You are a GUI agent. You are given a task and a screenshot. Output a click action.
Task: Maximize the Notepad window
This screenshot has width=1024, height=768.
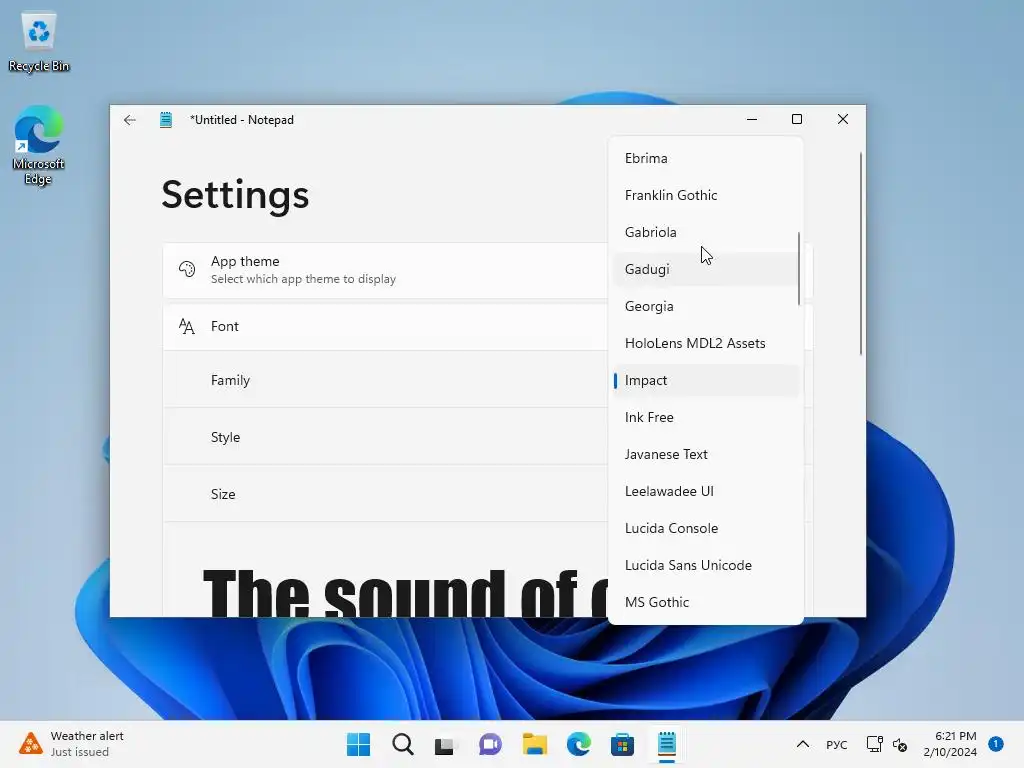click(x=797, y=120)
